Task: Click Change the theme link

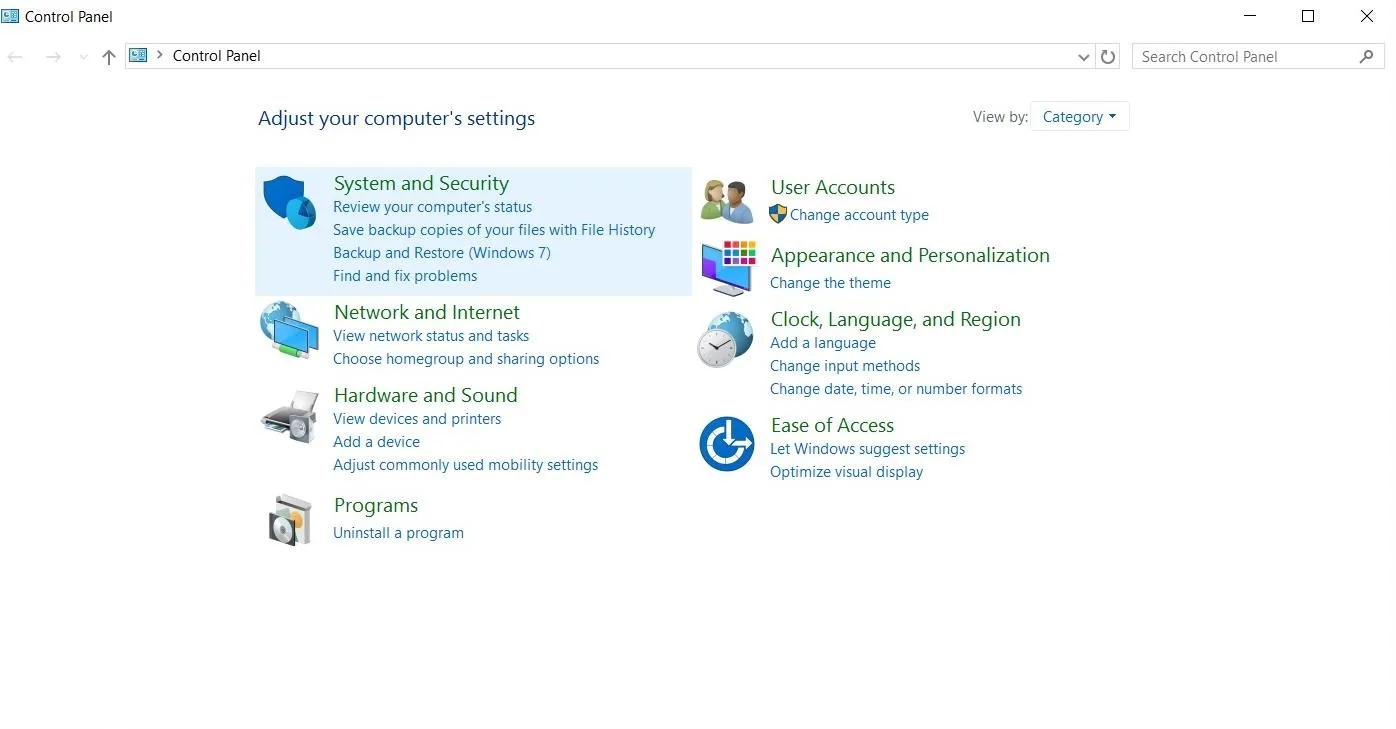Action: (830, 283)
